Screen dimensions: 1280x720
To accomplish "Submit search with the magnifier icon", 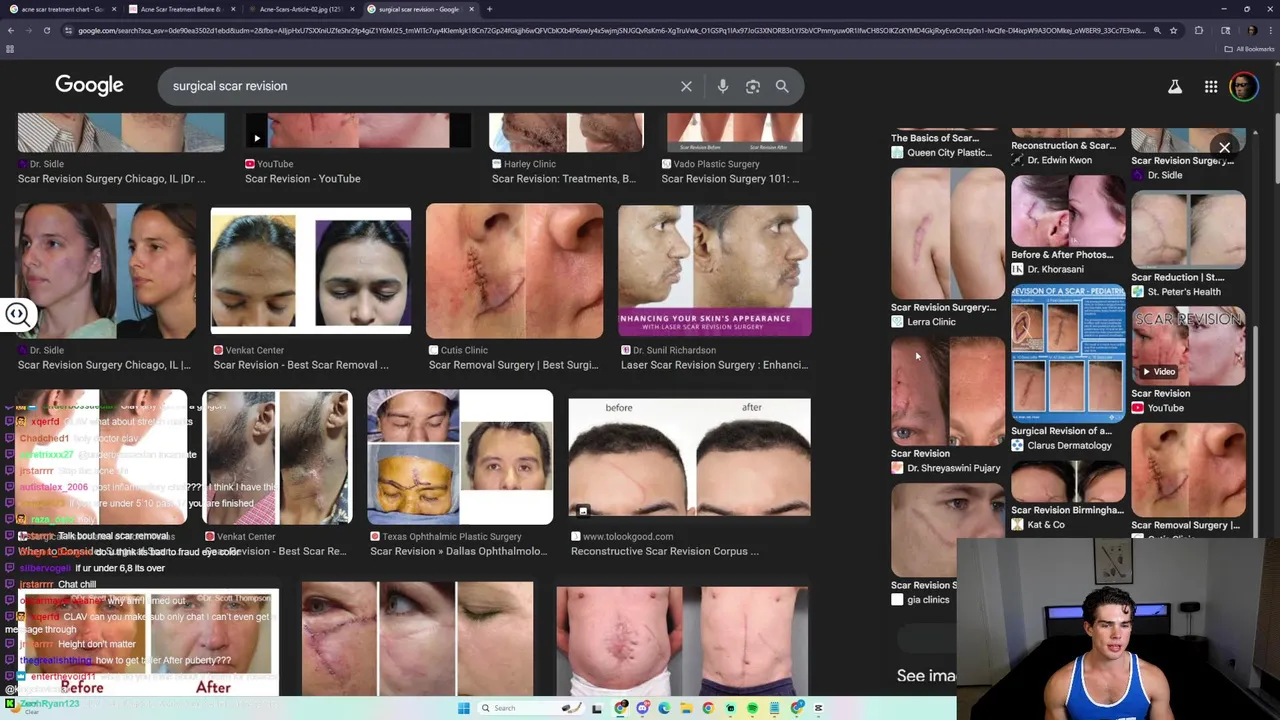I will (x=782, y=86).
